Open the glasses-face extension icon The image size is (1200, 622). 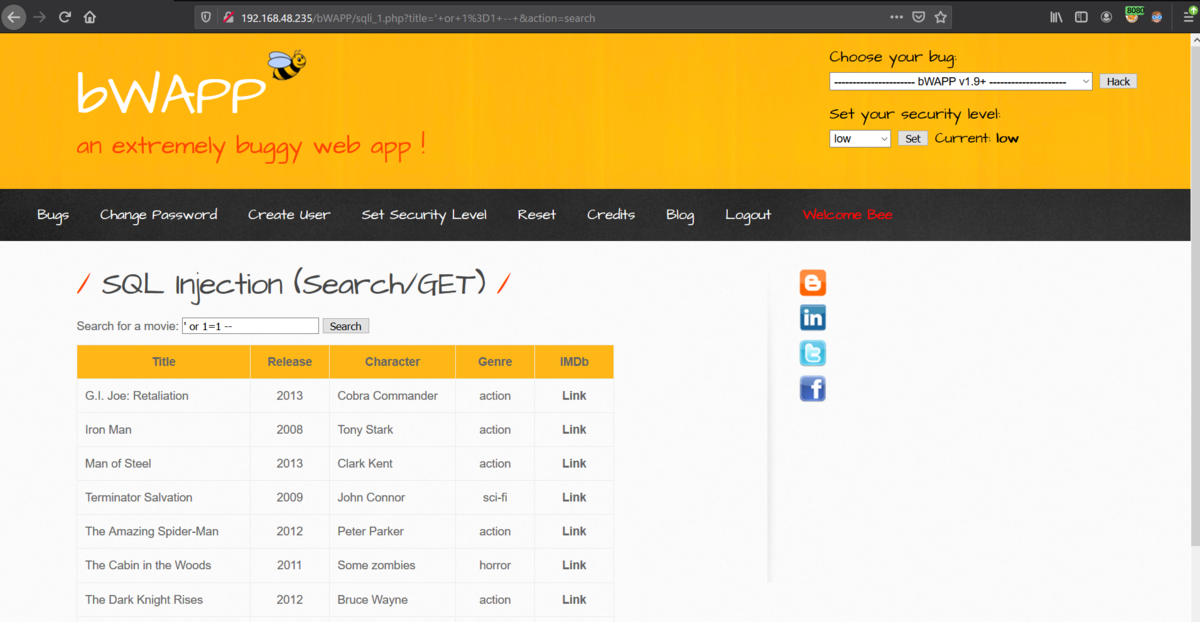coord(1157,17)
